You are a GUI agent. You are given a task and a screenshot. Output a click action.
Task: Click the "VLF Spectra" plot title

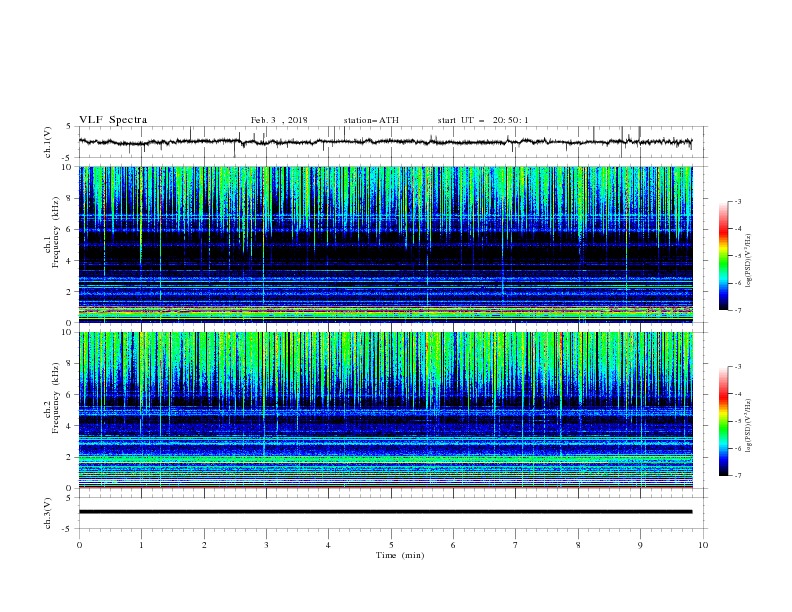pos(113,120)
